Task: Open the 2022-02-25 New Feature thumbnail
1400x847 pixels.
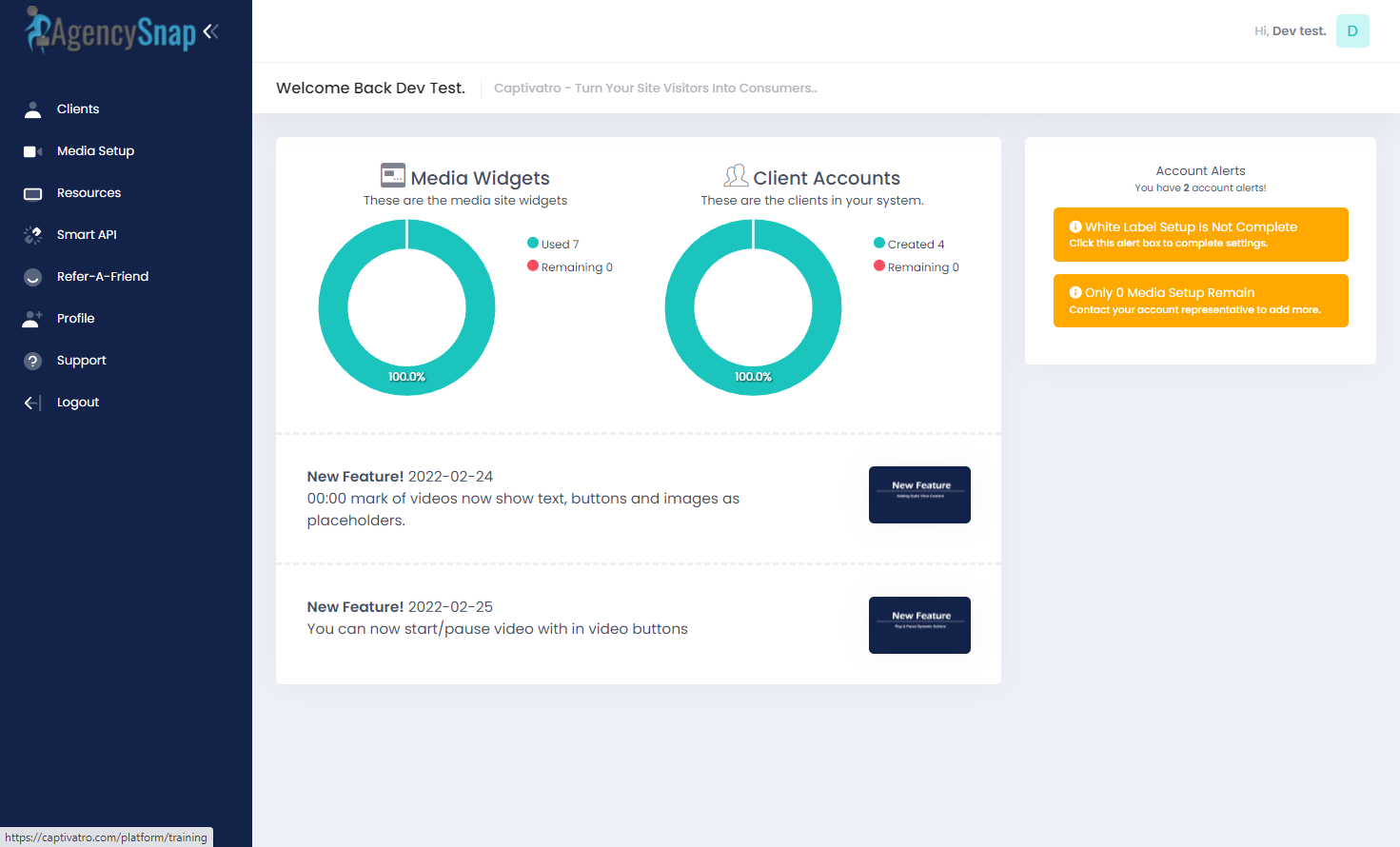Action: tap(919, 625)
